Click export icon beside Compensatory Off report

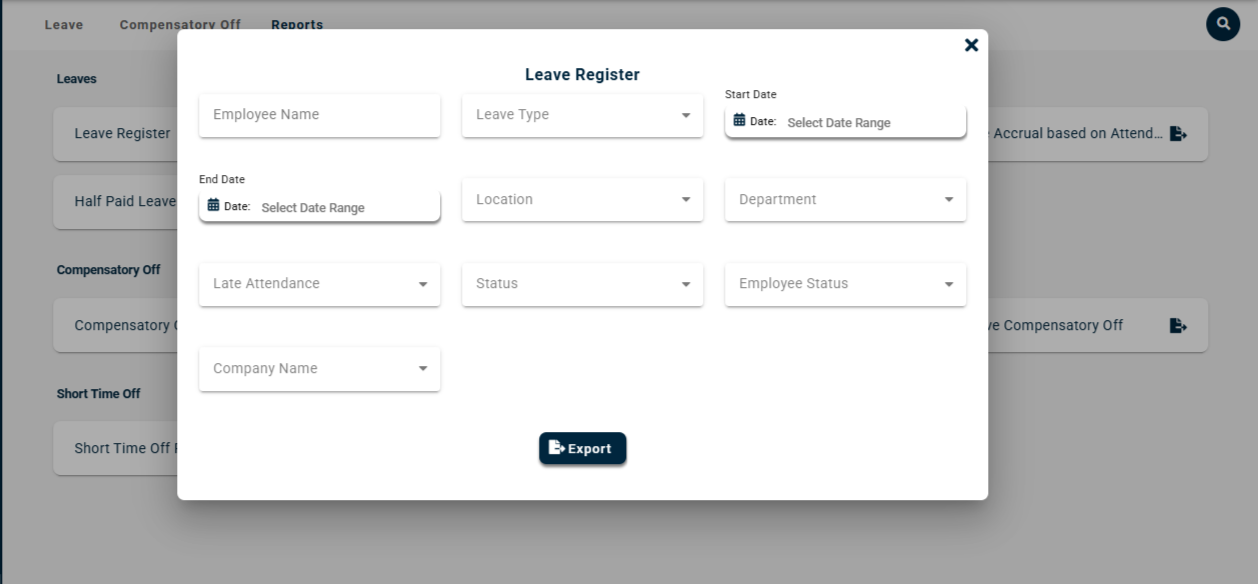[x=1178, y=326]
